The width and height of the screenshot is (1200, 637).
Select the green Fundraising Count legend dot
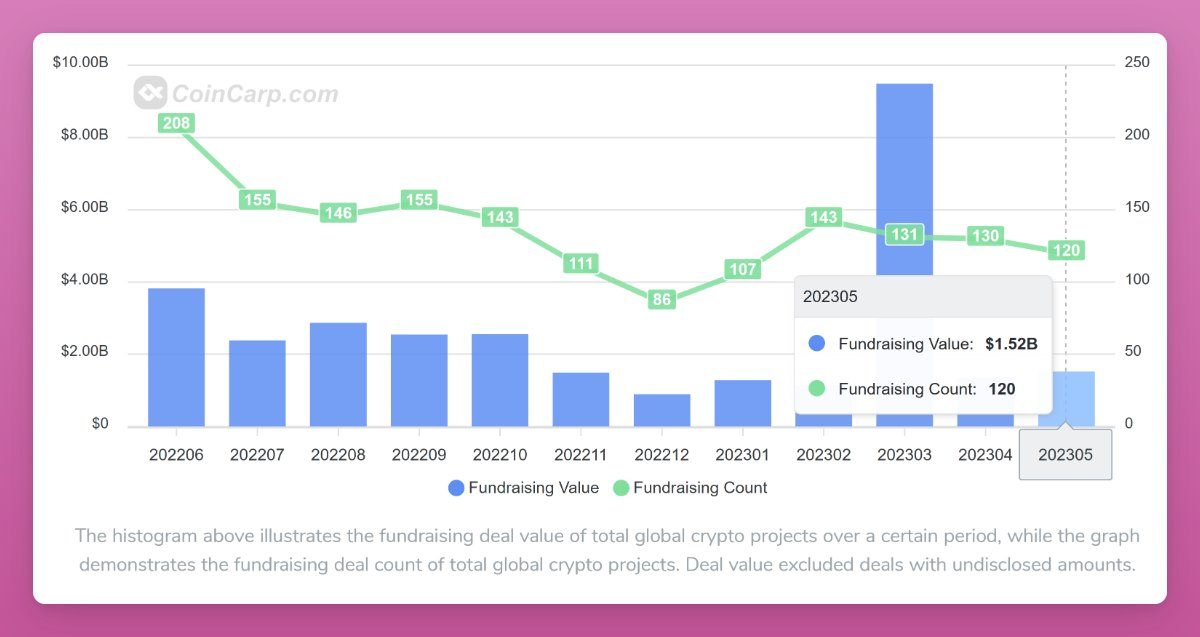point(623,487)
